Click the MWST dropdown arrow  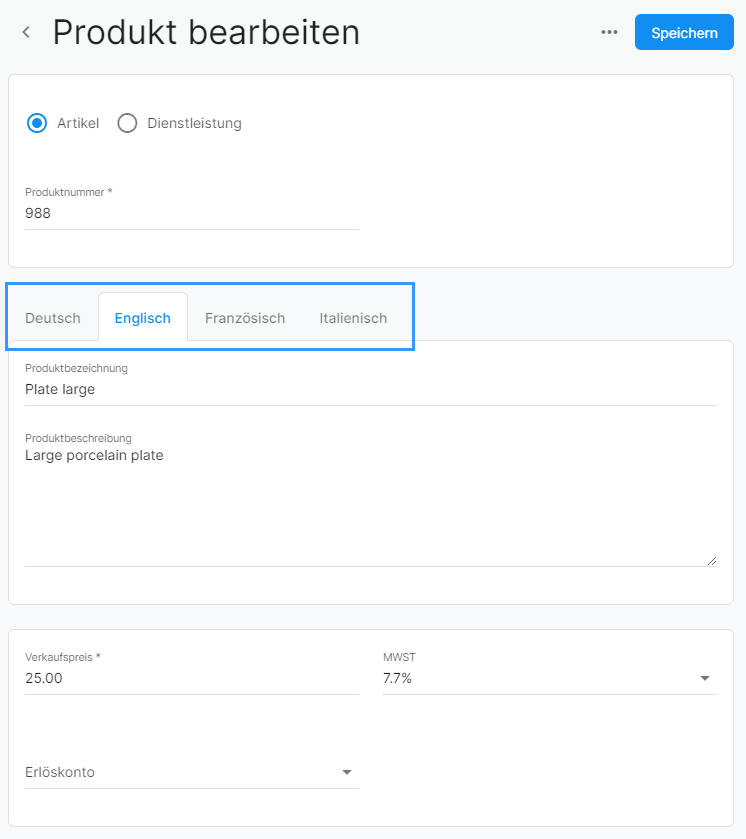(705, 678)
